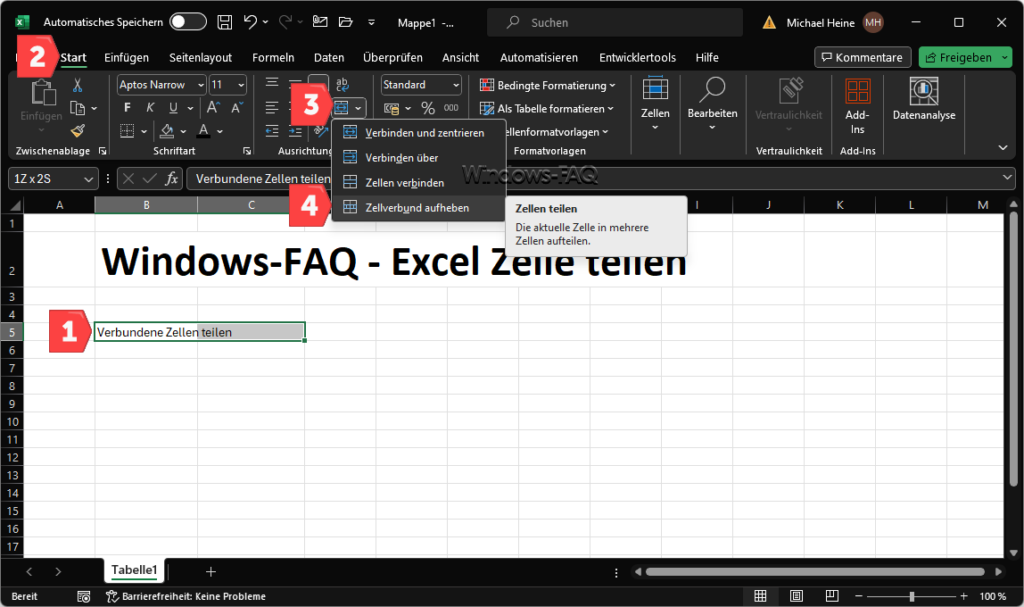
Task: Click the formula bar Cancel X icon
Action: click(129, 178)
